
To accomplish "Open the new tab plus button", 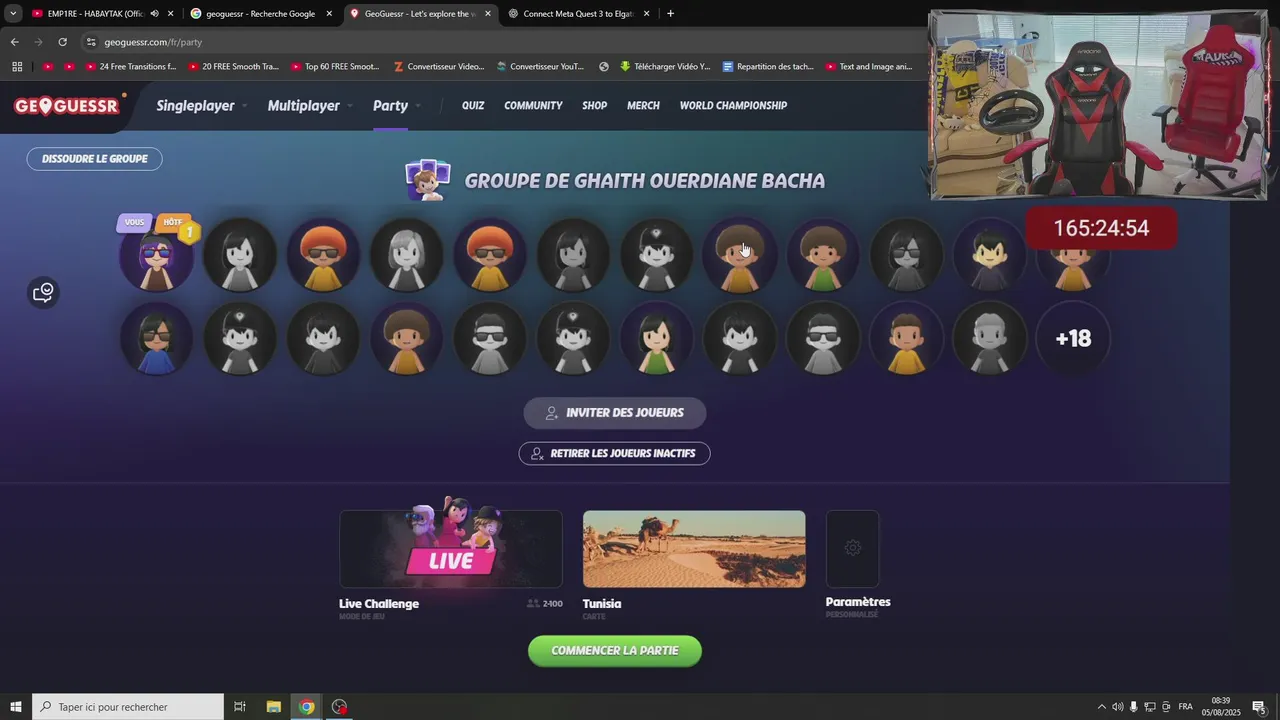I will coord(670,14).
